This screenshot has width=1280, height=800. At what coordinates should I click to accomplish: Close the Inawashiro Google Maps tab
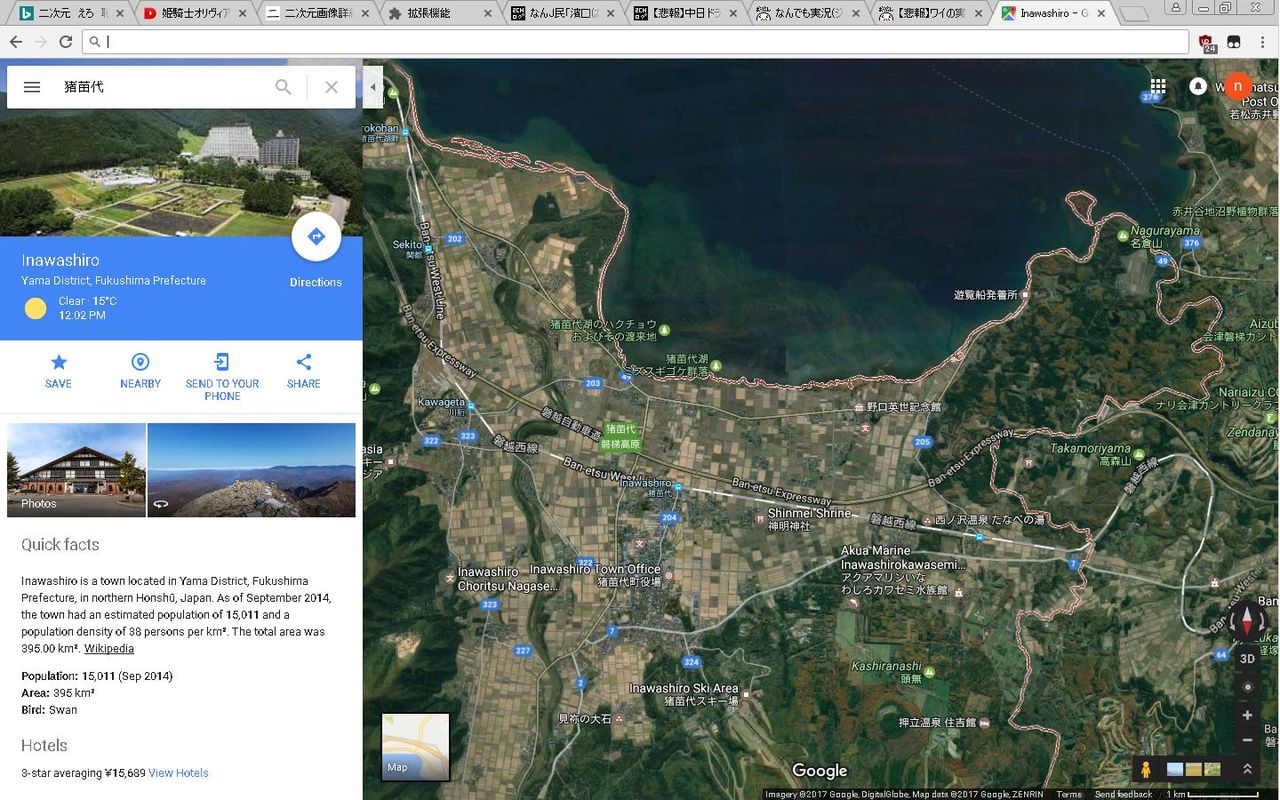[x=1100, y=14]
